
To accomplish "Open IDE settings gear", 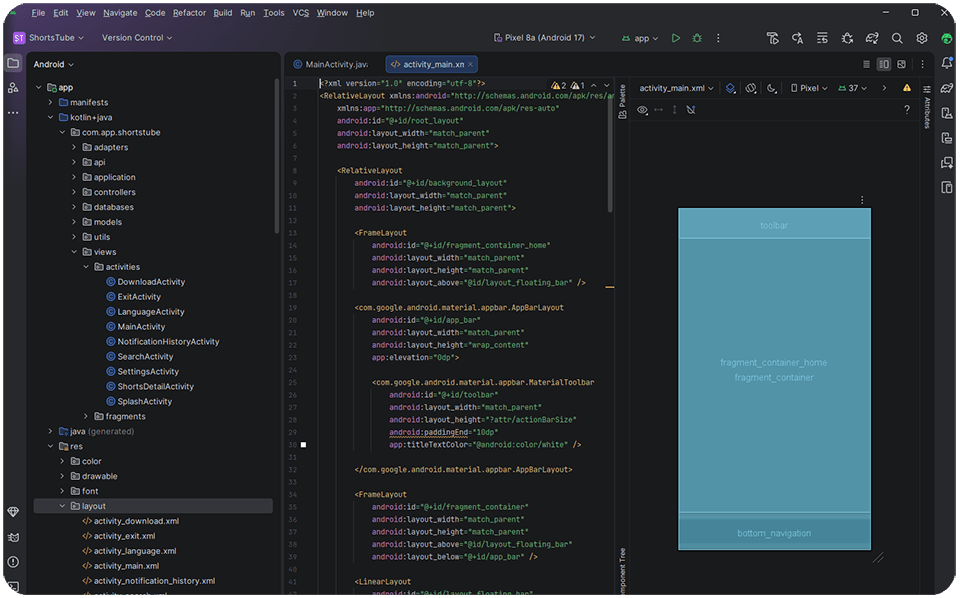I will [921, 38].
